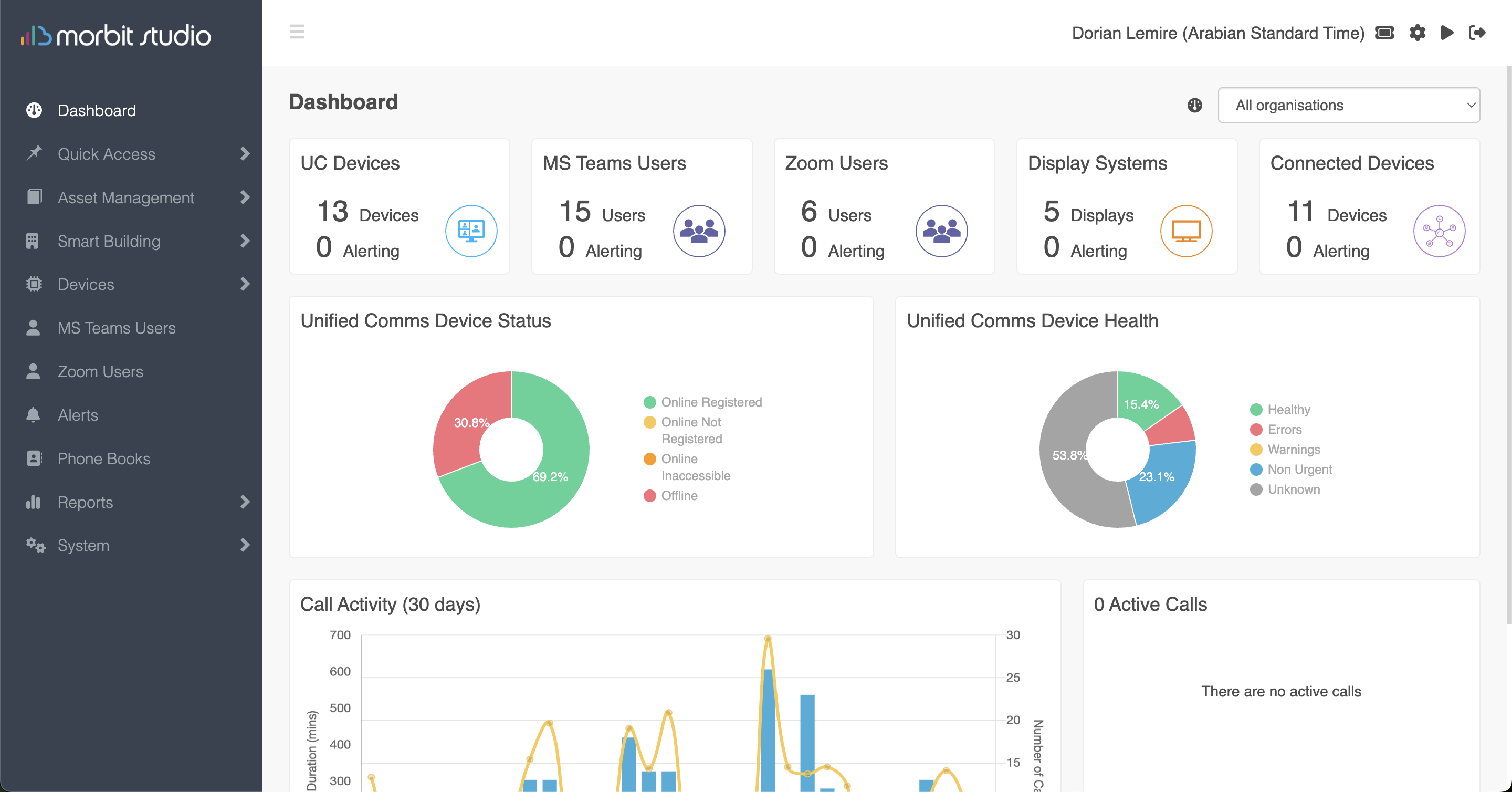Image resolution: width=1512 pixels, height=792 pixels.
Task: Click the '13 Devices' count
Action: coord(367,213)
